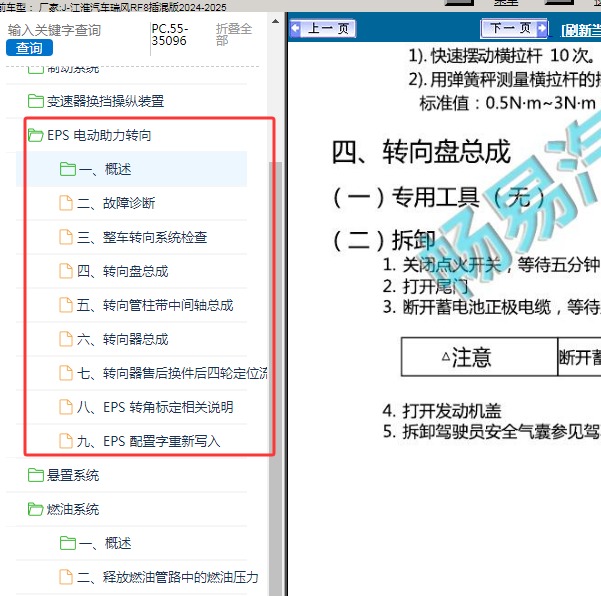601x596 pixels.
Task: Select the 悬置系统 tree label
Action: click(73, 475)
